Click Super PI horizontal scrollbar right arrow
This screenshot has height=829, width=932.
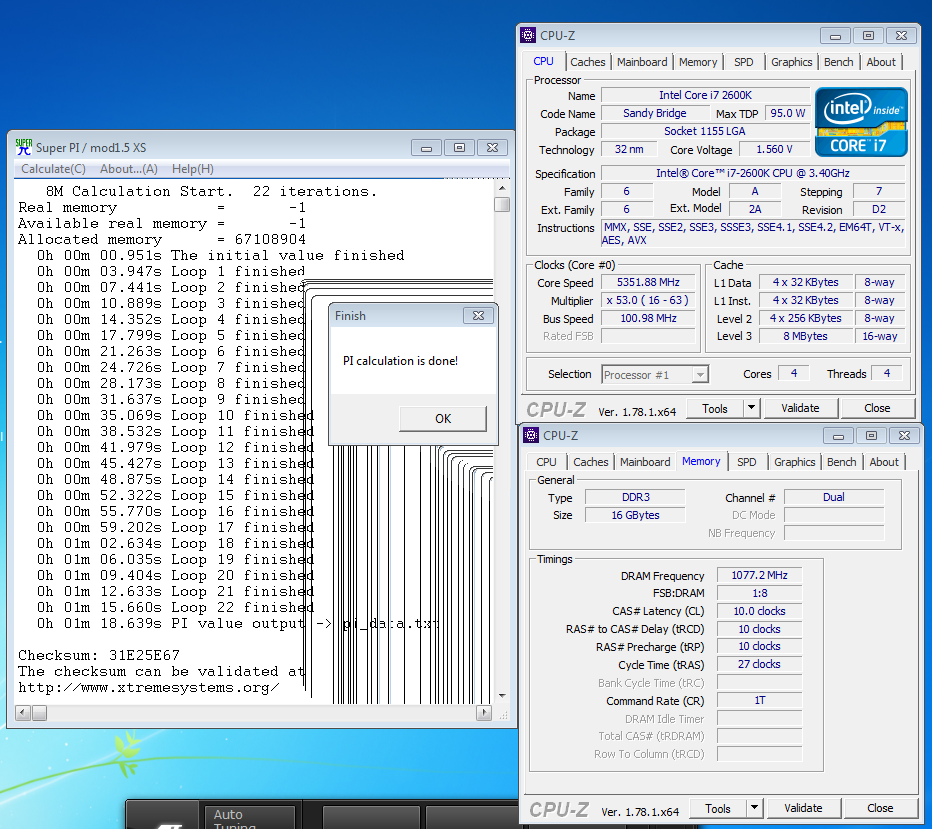click(484, 713)
